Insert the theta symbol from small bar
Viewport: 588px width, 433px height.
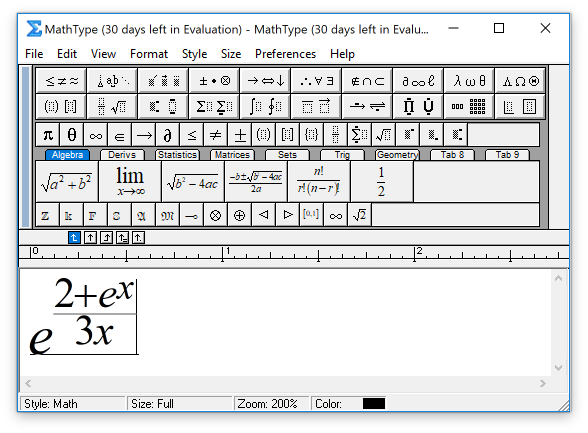pyautogui.click(x=72, y=135)
